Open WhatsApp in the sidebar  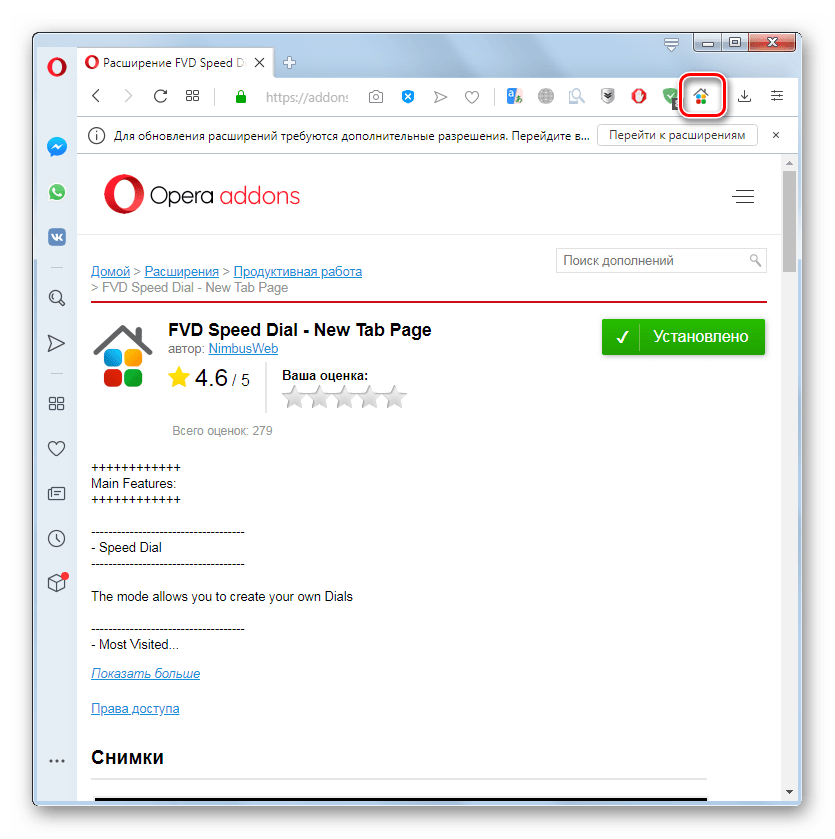(x=57, y=192)
